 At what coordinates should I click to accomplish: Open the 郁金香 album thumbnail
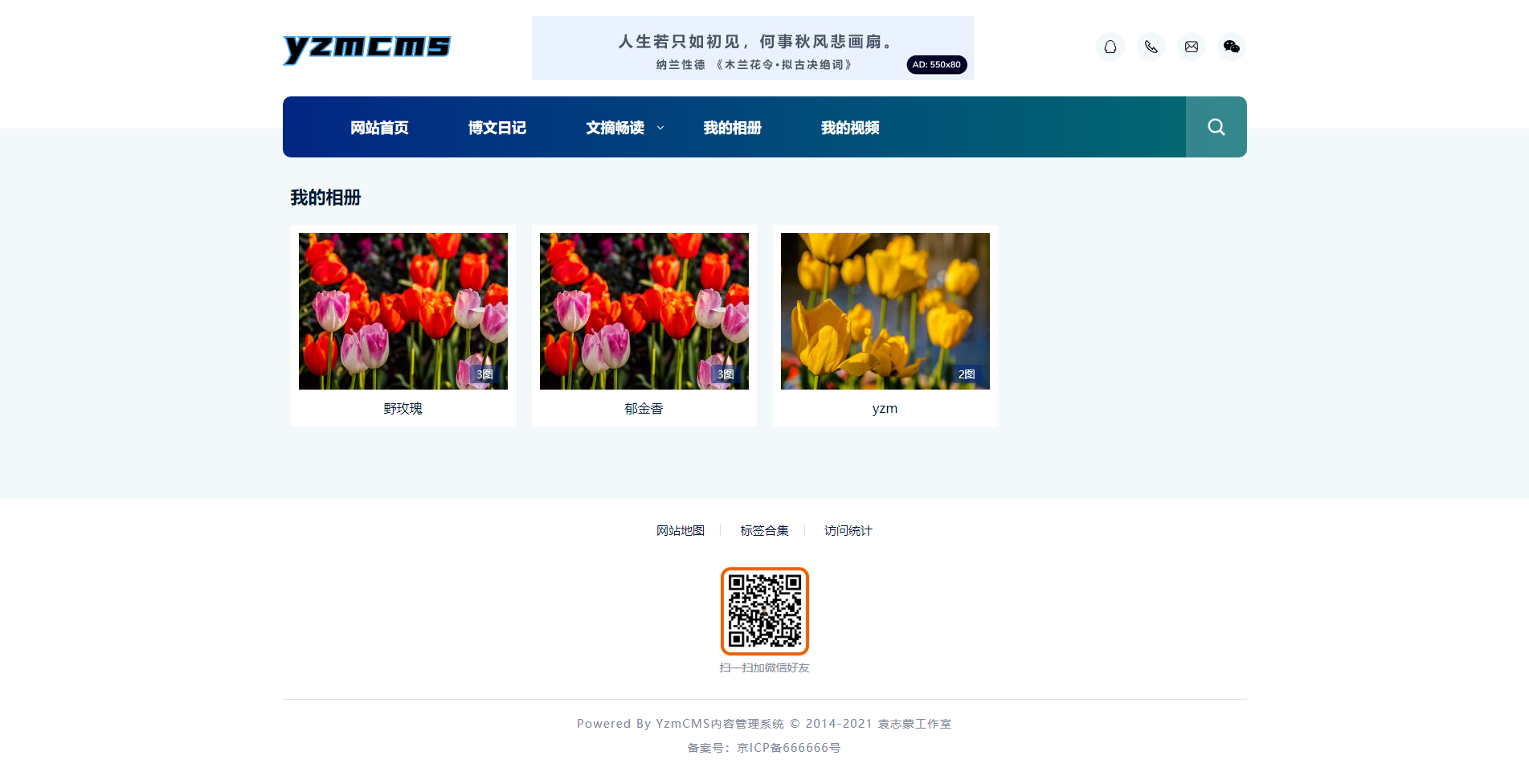(x=644, y=312)
